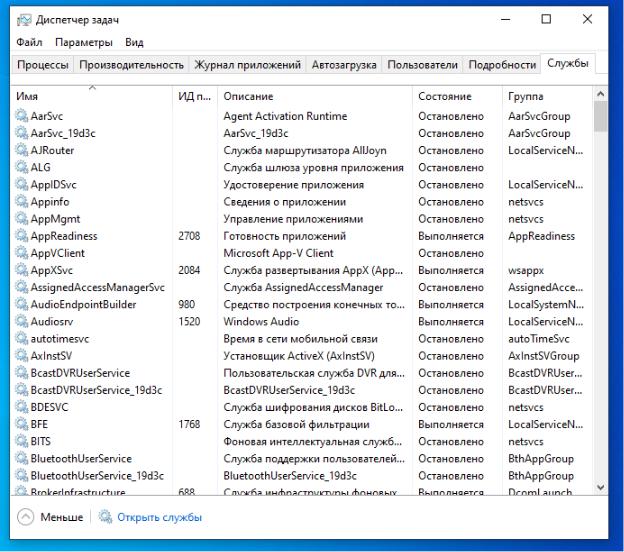Click the Управление приложениями description

293,218
